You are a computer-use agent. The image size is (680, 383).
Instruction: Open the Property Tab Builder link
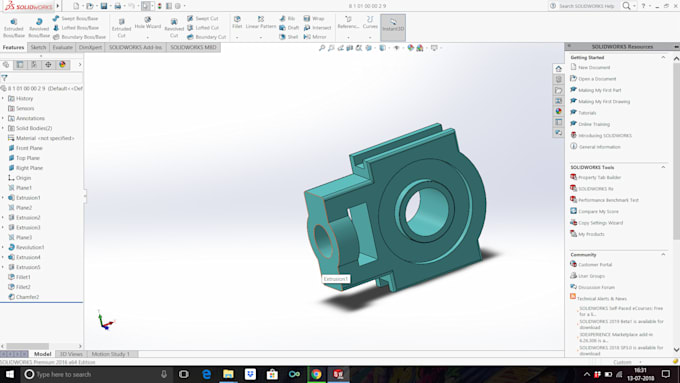(x=599, y=177)
